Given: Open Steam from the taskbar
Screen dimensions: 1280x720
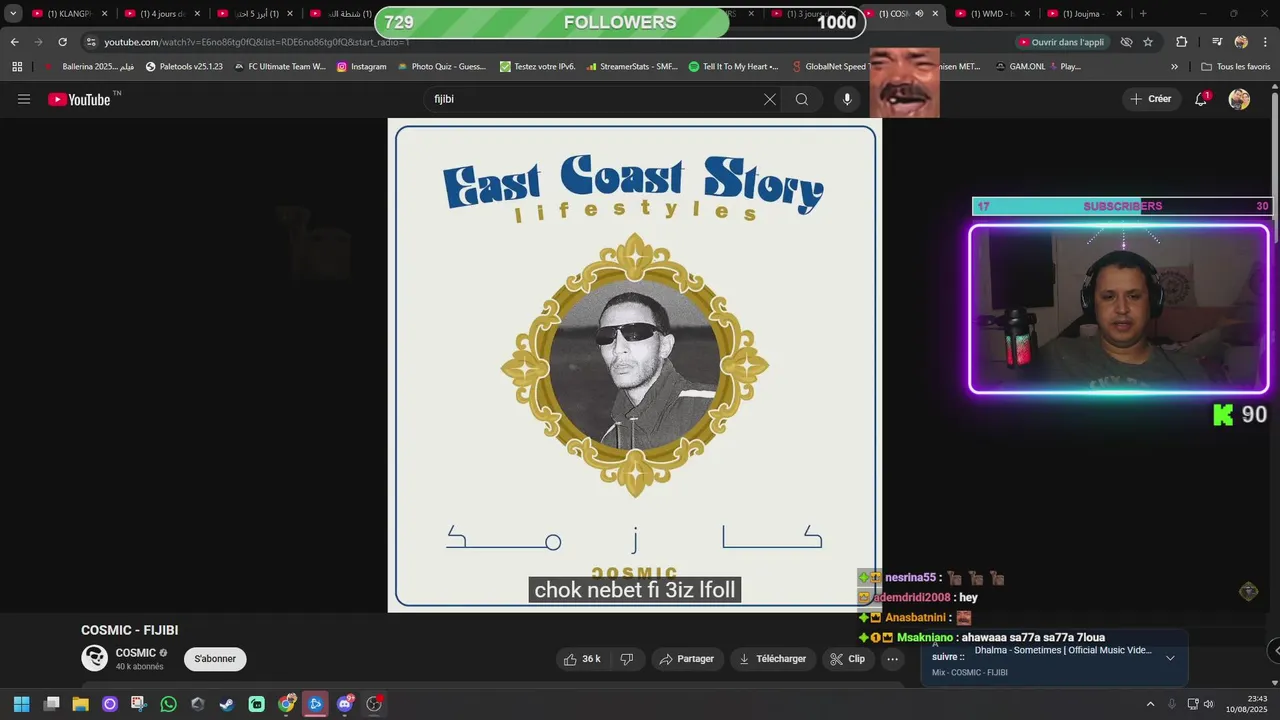Looking at the screenshot, I should point(227,704).
